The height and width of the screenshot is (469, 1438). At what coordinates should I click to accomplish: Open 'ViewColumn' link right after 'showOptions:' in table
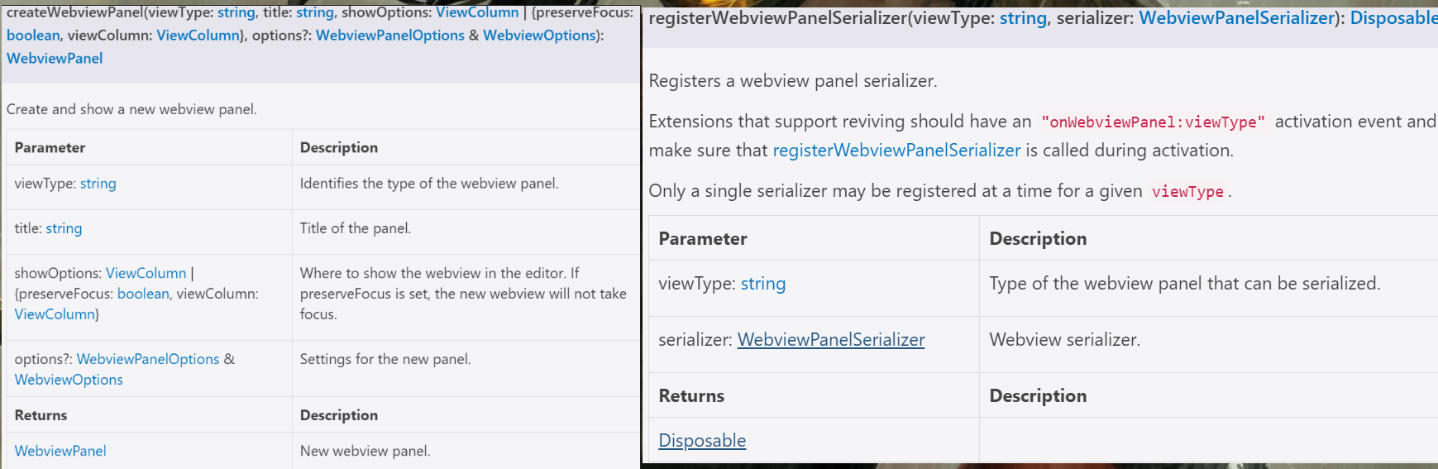pyautogui.click(x=146, y=273)
